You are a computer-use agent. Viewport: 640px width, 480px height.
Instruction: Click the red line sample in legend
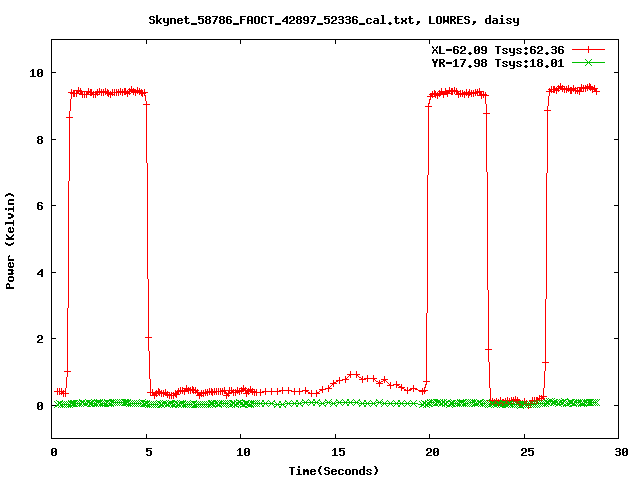588,50
